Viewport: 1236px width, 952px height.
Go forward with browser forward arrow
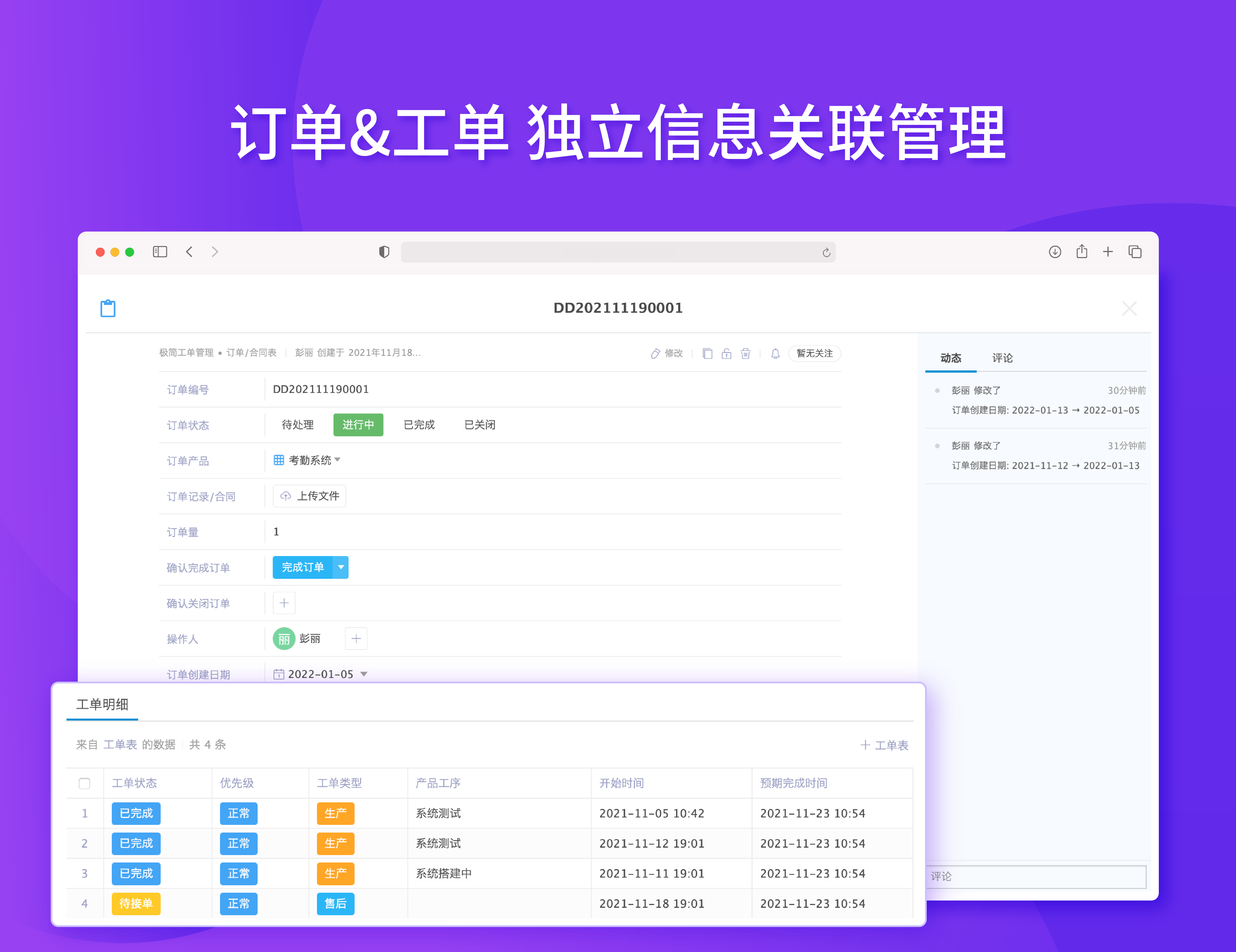215,252
